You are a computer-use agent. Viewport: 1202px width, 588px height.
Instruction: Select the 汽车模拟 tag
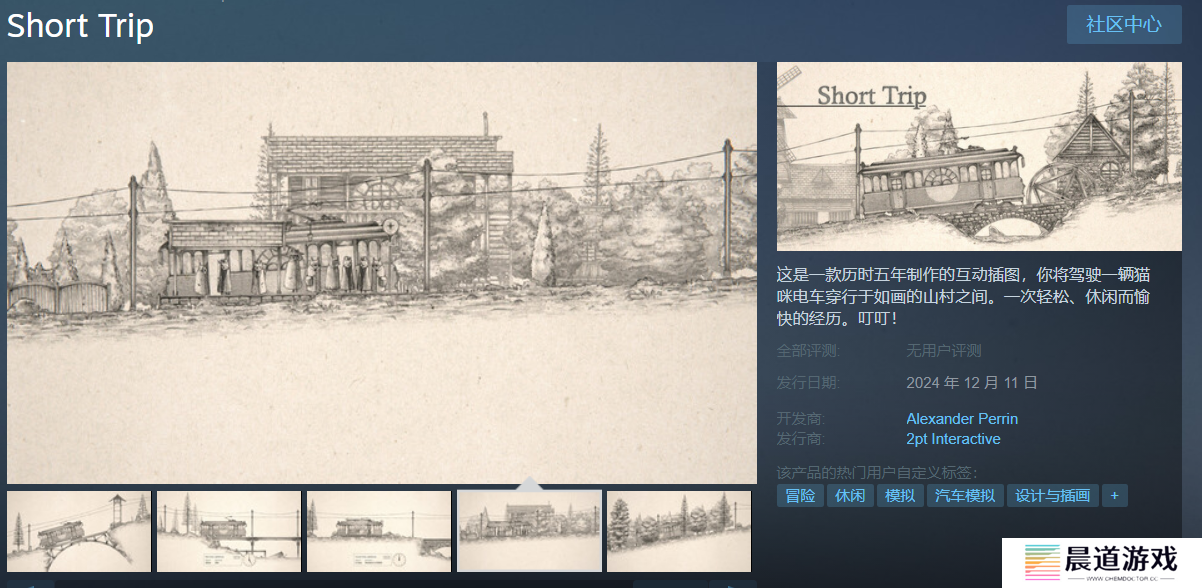click(965, 496)
